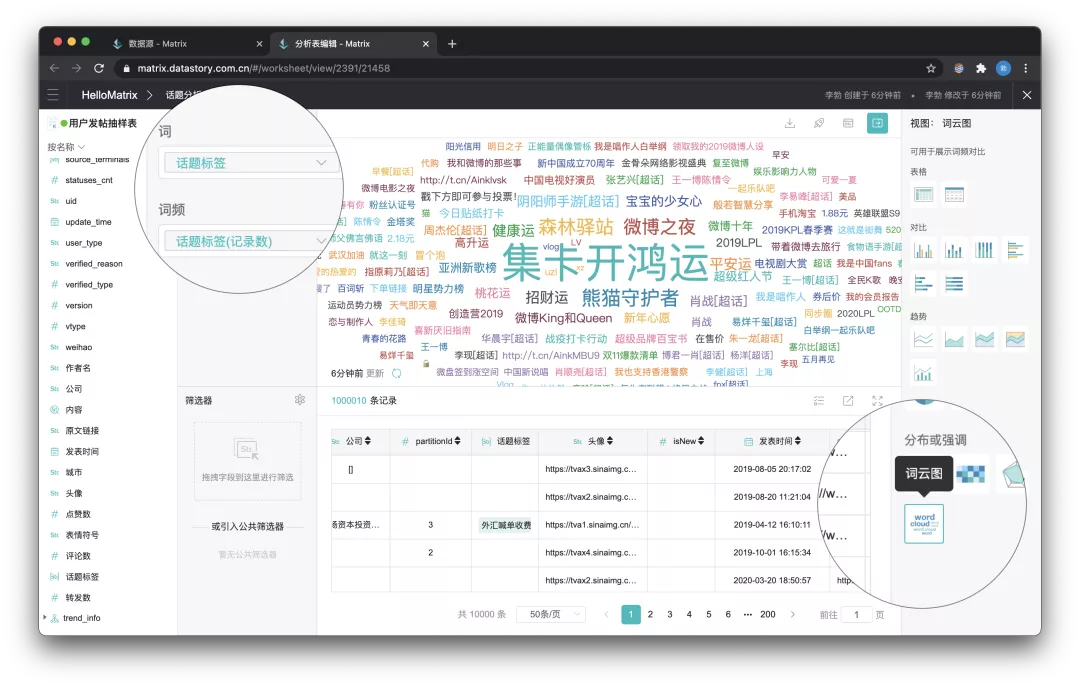Go to page 6 of the table

[728, 614]
